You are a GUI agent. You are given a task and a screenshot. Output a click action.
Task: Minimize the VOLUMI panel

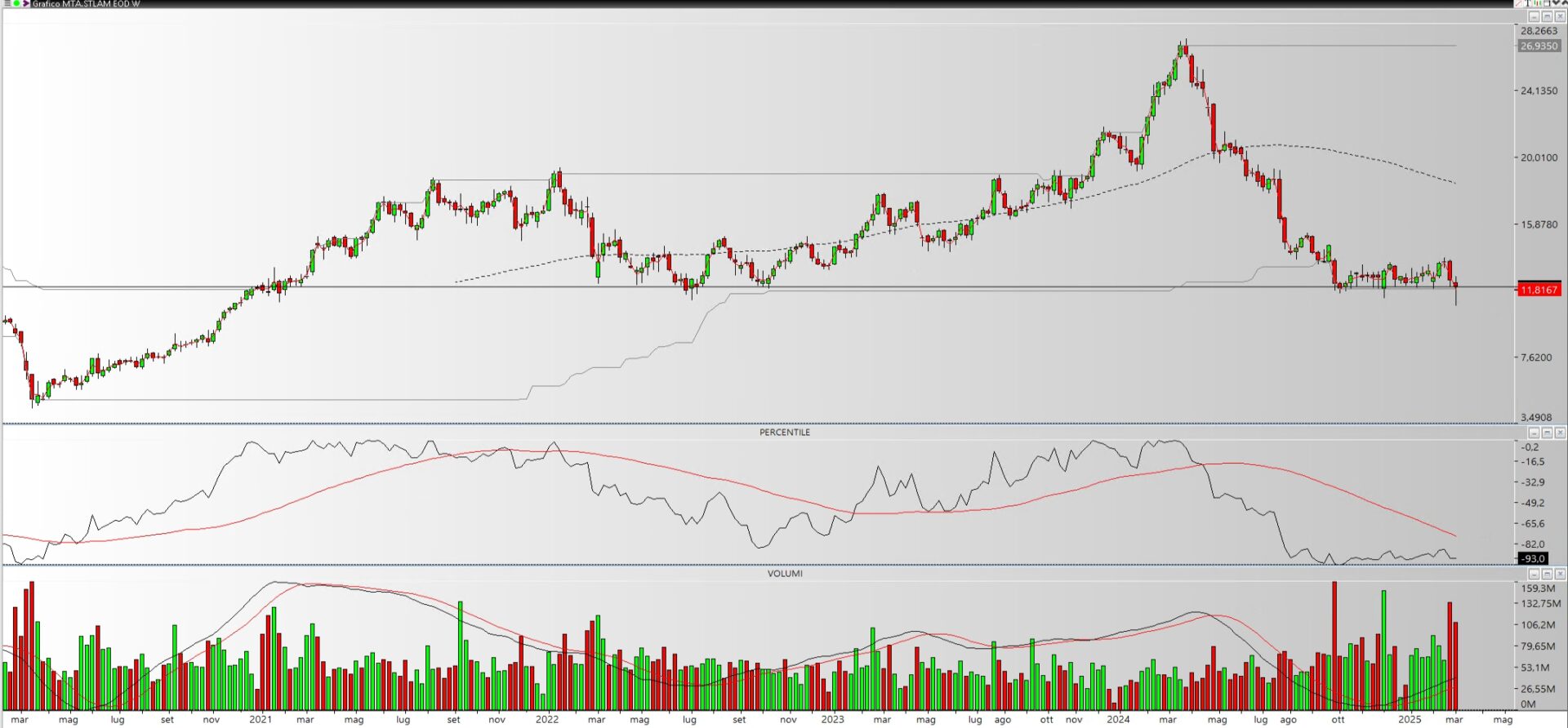click(1534, 574)
